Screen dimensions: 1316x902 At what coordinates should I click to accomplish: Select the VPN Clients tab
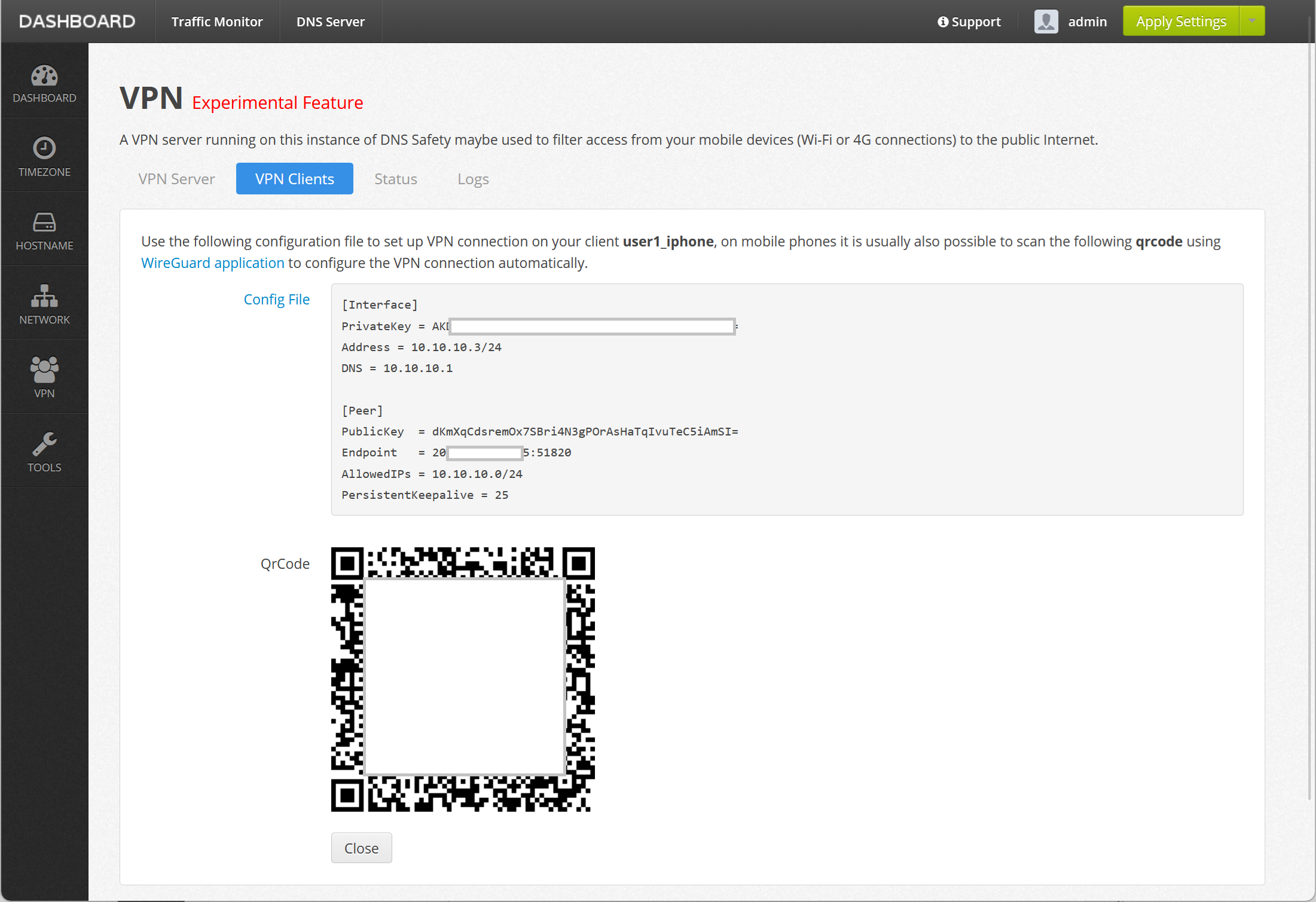pyautogui.click(x=295, y=179)
